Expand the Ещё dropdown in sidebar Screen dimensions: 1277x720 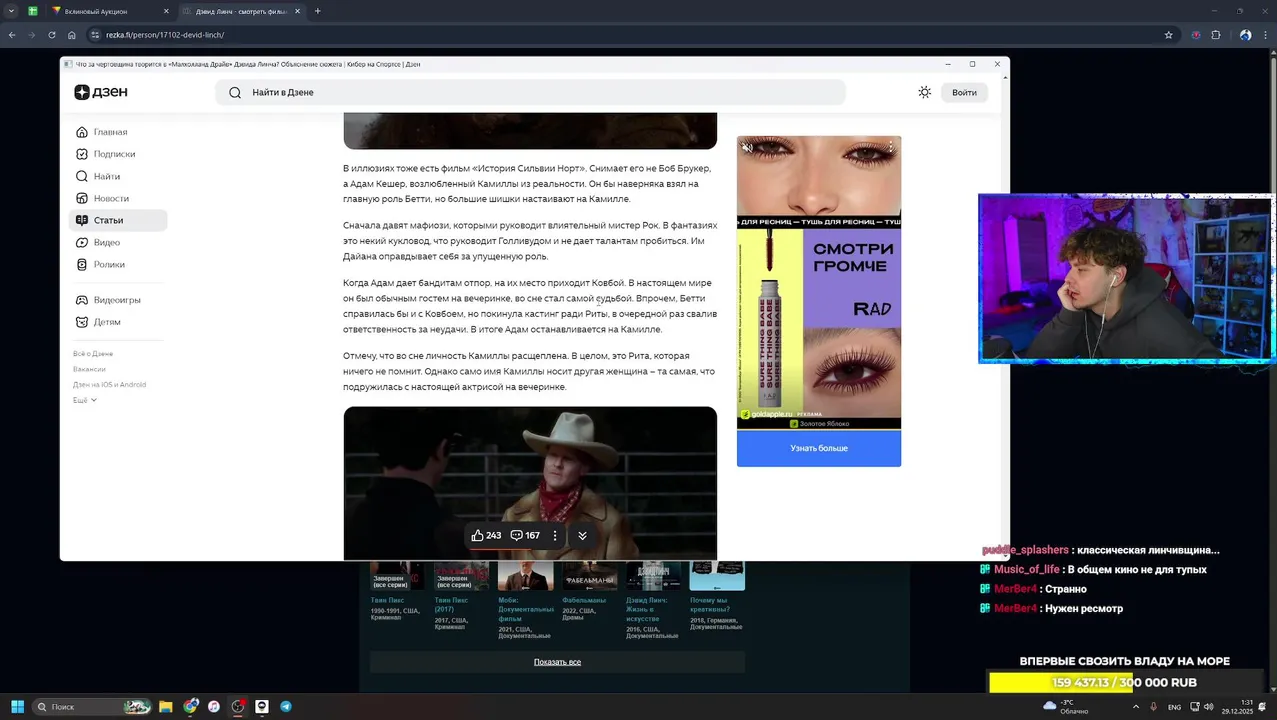click(85, 400)
